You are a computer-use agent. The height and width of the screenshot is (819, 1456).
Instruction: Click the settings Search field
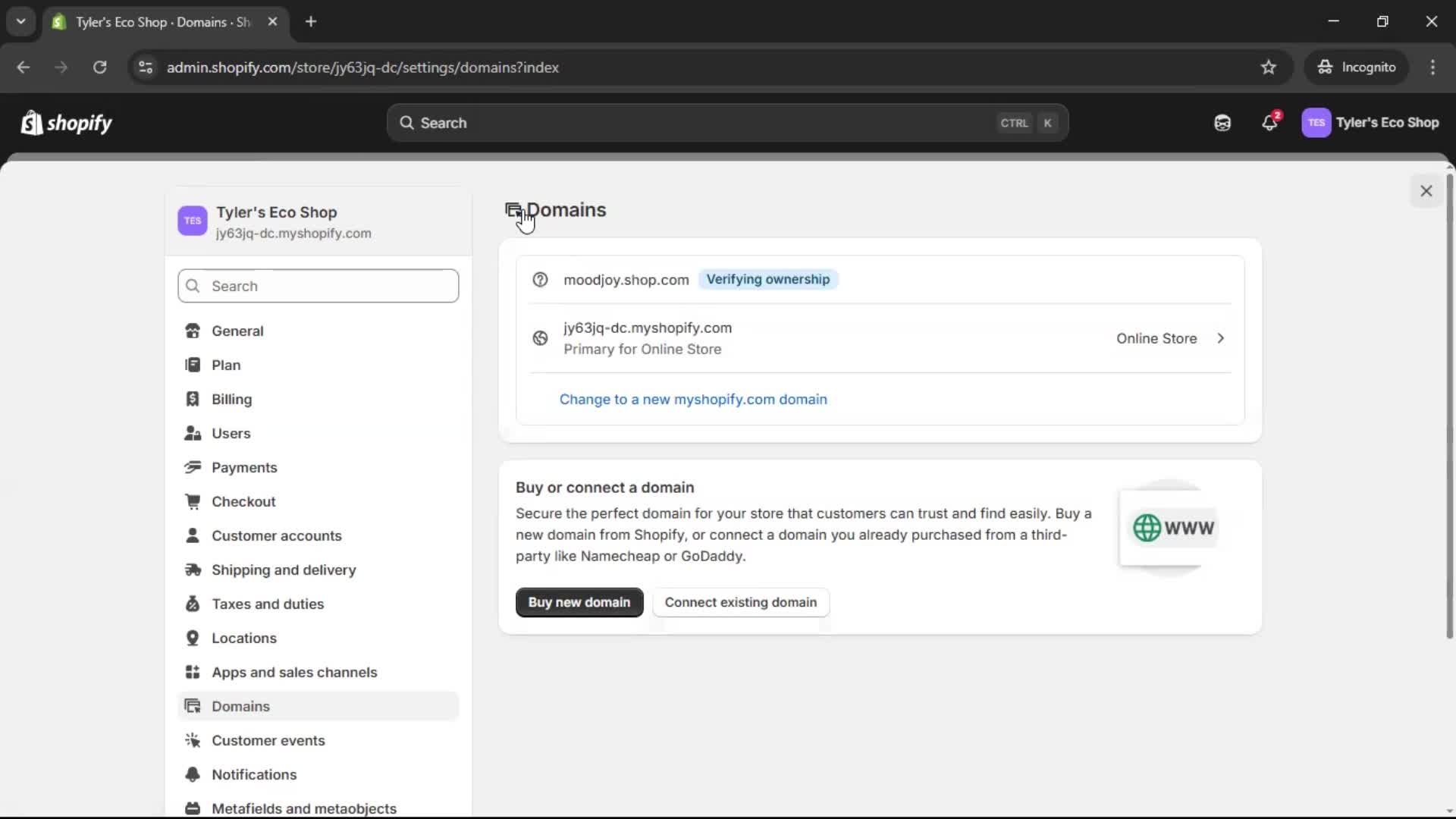pyautogui.click(x=318, y=286)
